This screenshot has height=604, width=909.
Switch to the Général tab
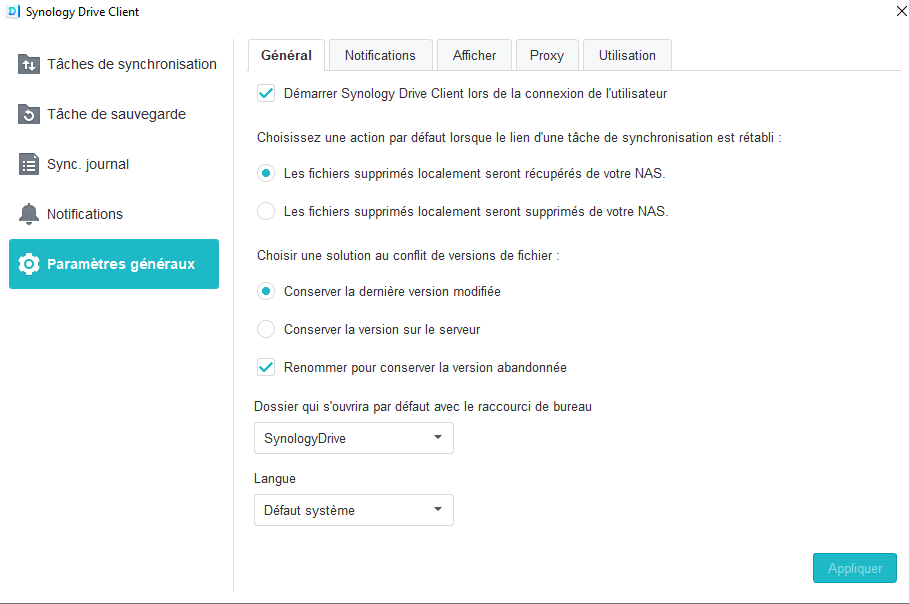coord(286,56)
